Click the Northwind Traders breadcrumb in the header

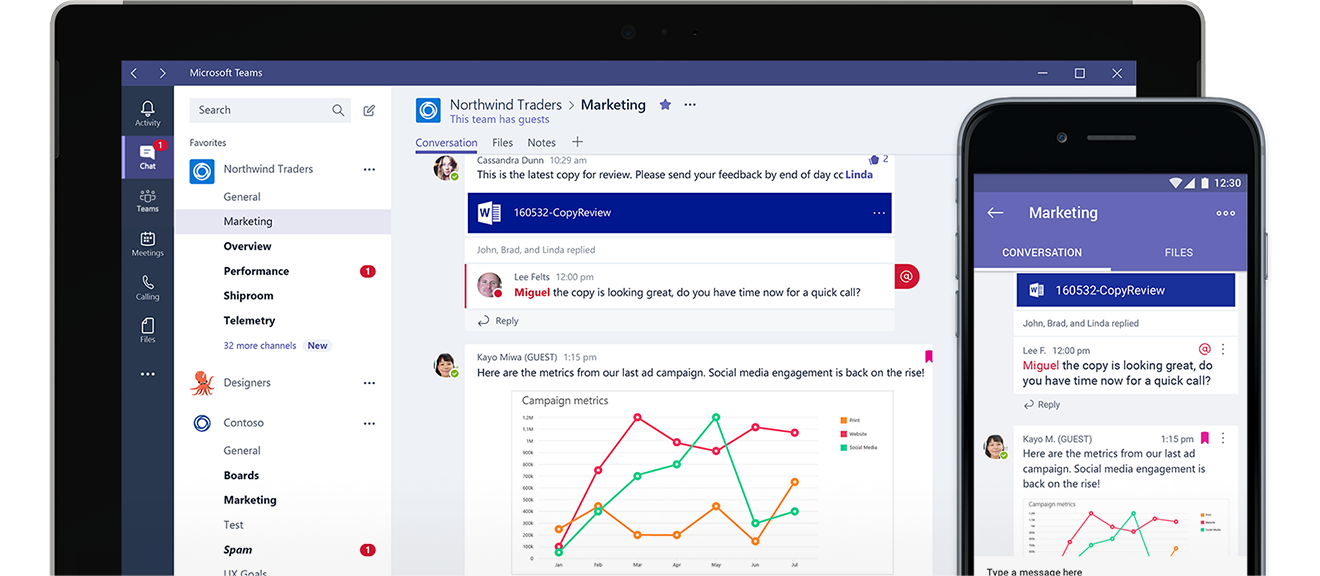click(x=506, y=104)
